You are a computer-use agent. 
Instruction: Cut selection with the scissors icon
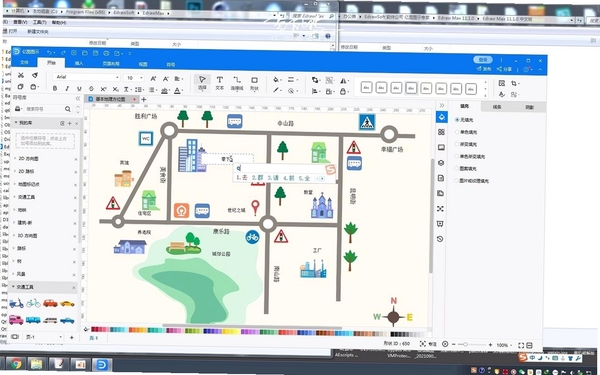[x=21, y=75]
